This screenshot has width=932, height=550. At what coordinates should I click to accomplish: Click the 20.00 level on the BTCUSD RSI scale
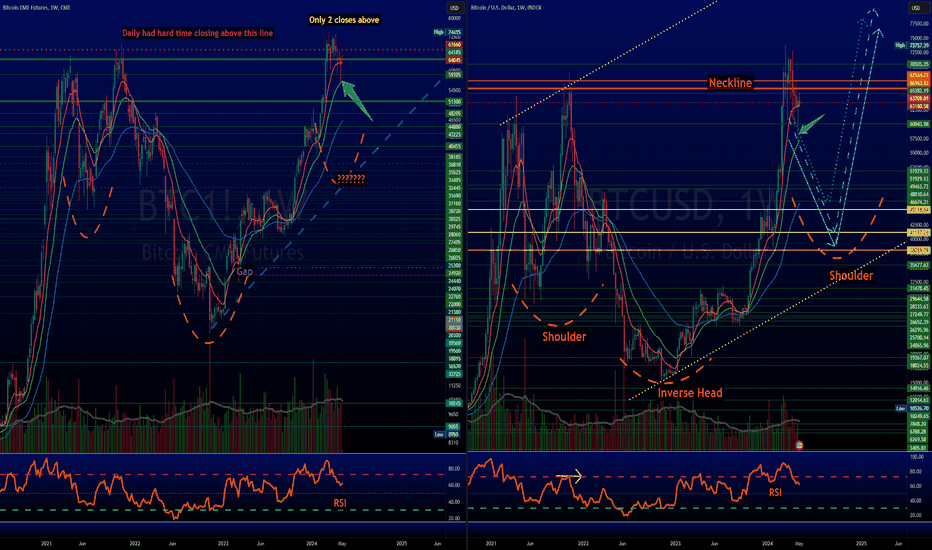(916, 516)
